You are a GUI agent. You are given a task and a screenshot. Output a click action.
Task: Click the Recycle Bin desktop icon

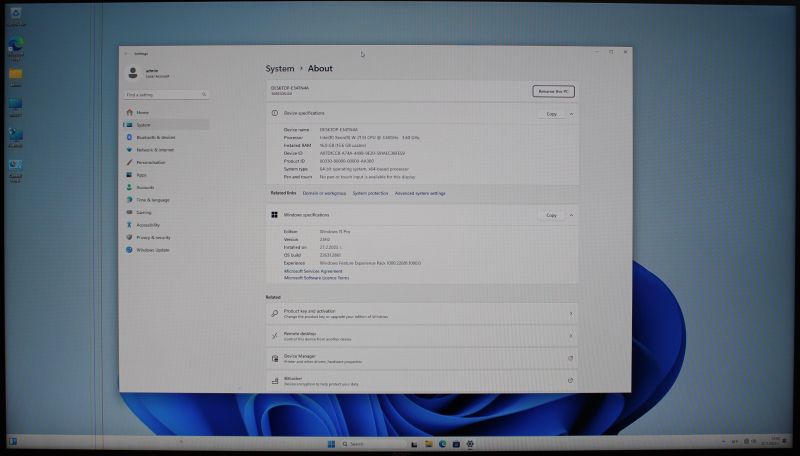pyautogui.click(x=16, y=15)
